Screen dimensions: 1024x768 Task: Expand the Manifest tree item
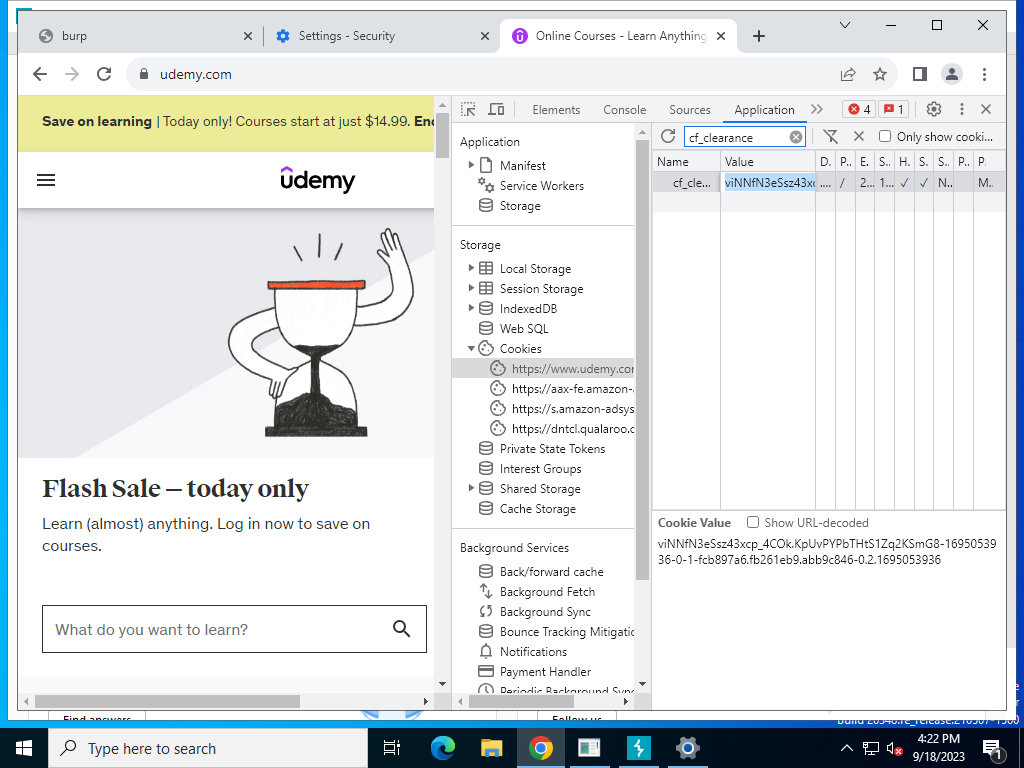pyautogui.click(x=471, y=165)
